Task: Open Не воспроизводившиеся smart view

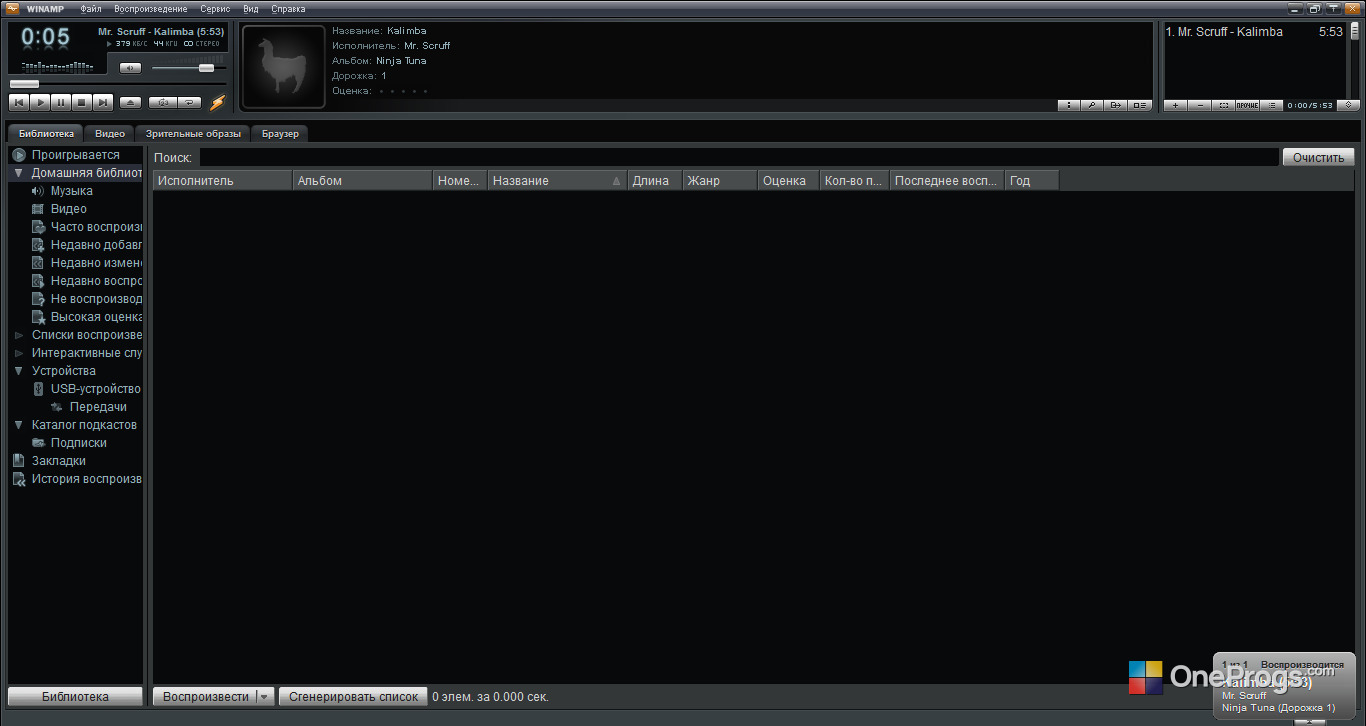Action: (96, 299)
